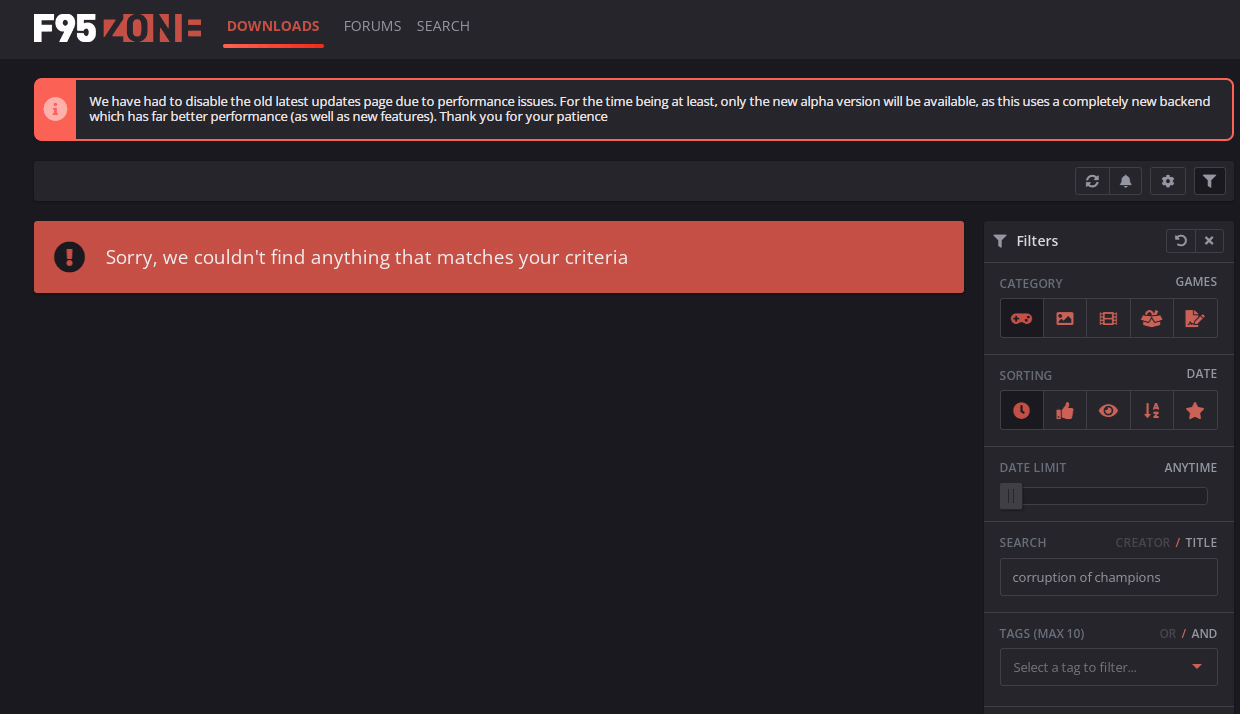Image resolution: width=1240 pixels, height=714 pixels.
Task: Sort results by date clock icon
Action: pos(1021,410)
